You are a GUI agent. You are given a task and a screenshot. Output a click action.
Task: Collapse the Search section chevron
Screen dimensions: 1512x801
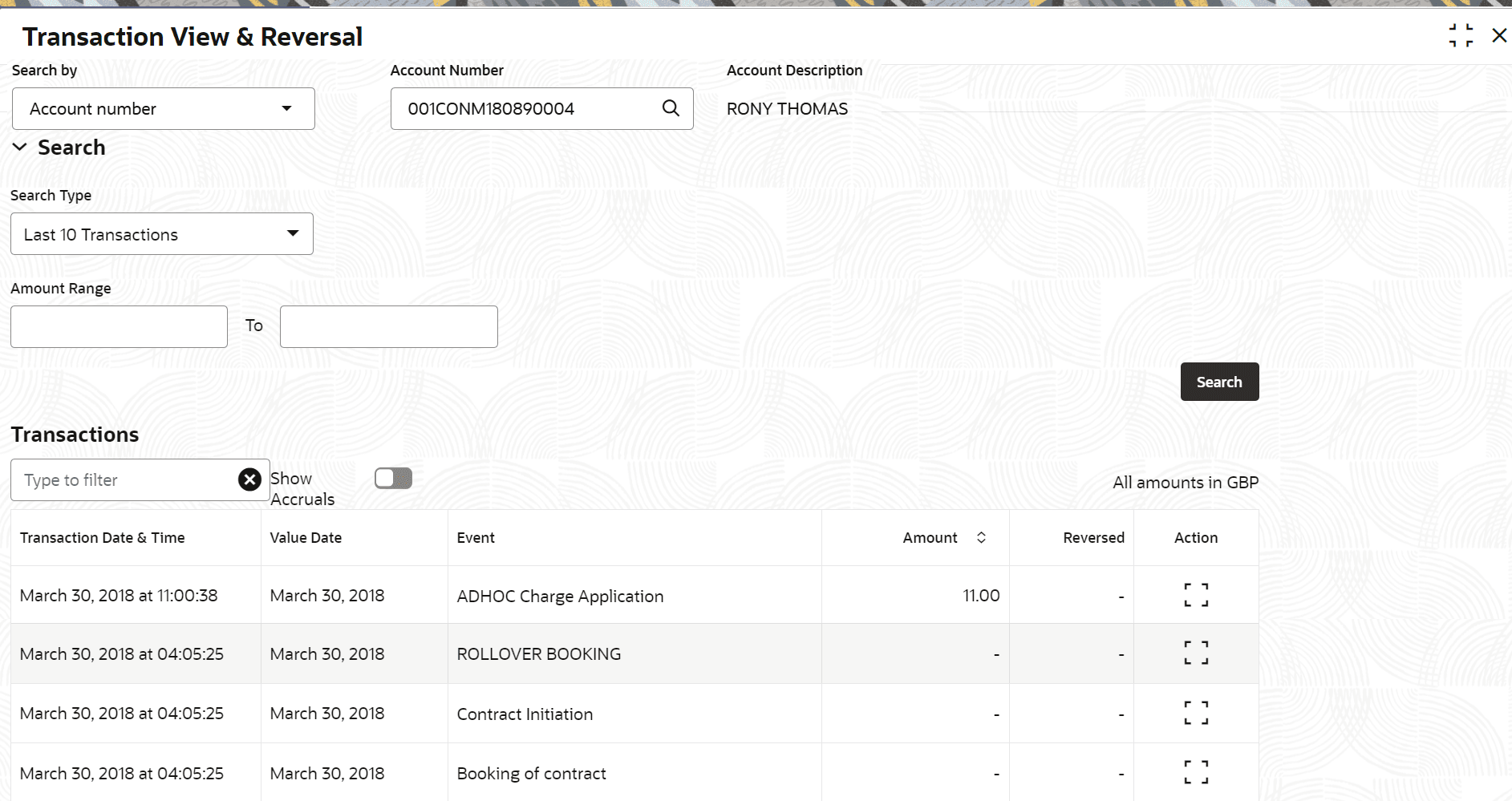(x=19, y=147)
